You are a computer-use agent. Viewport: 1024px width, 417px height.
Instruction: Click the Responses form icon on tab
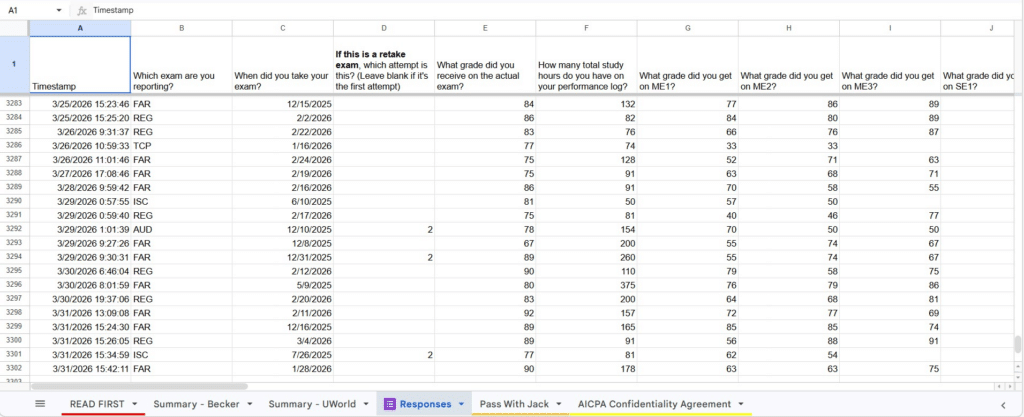[390, 404]
